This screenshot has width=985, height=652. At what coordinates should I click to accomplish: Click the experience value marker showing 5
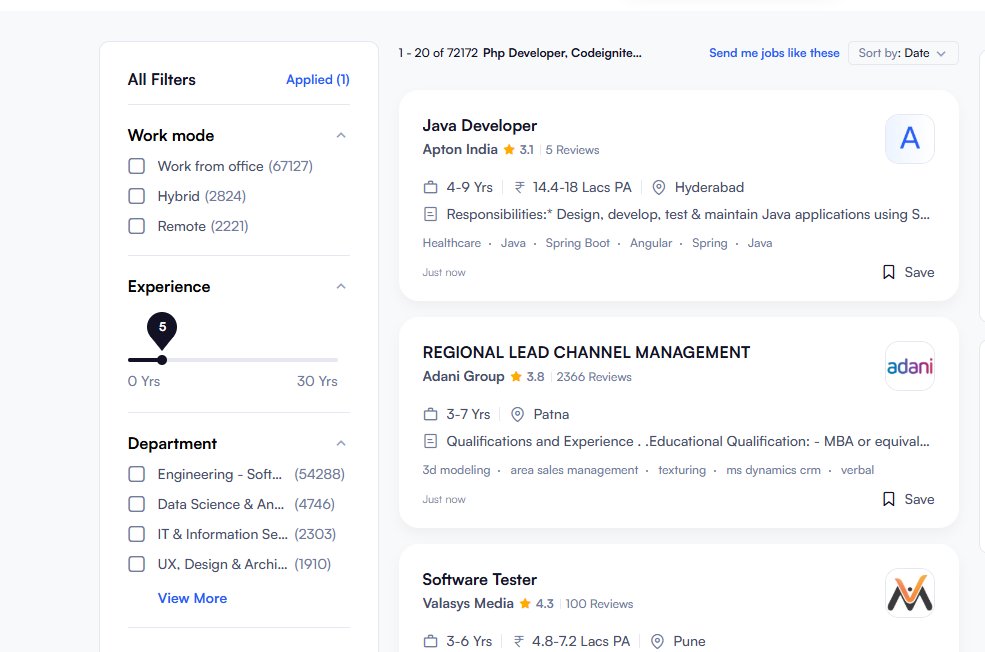162,329
